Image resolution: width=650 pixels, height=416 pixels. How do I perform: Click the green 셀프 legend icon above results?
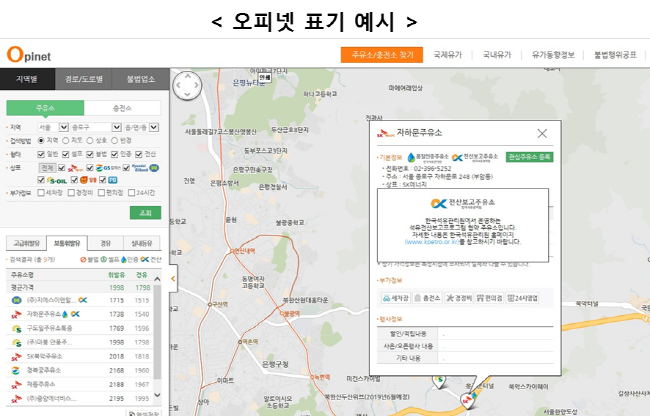(104, 259)
